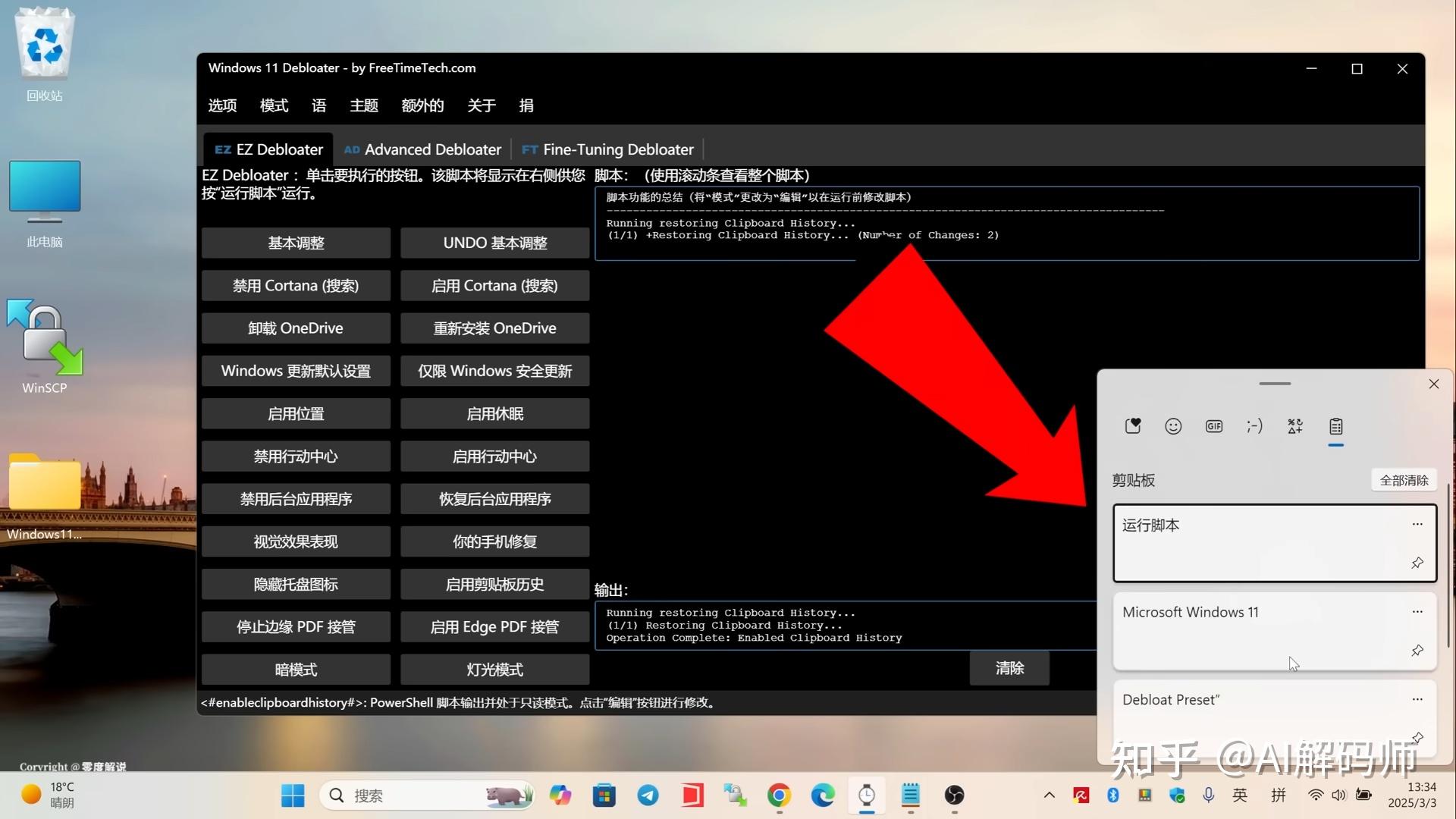1456x819 pixels.
Task: Switch to 灯光模式 light mode
Action: [x=494, y=669]
